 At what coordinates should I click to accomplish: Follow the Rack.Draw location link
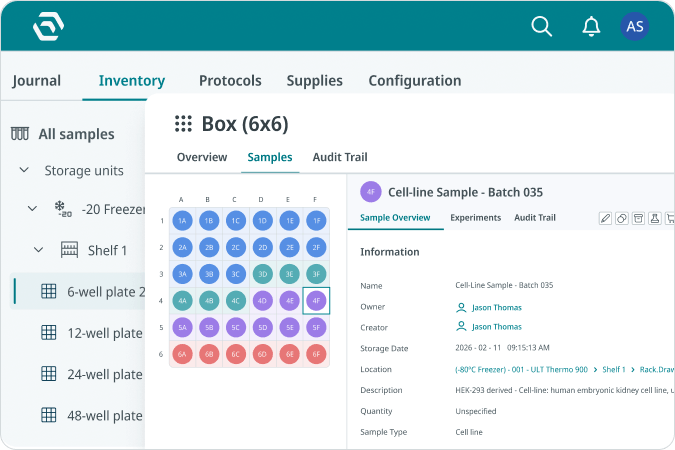[656, 369]
